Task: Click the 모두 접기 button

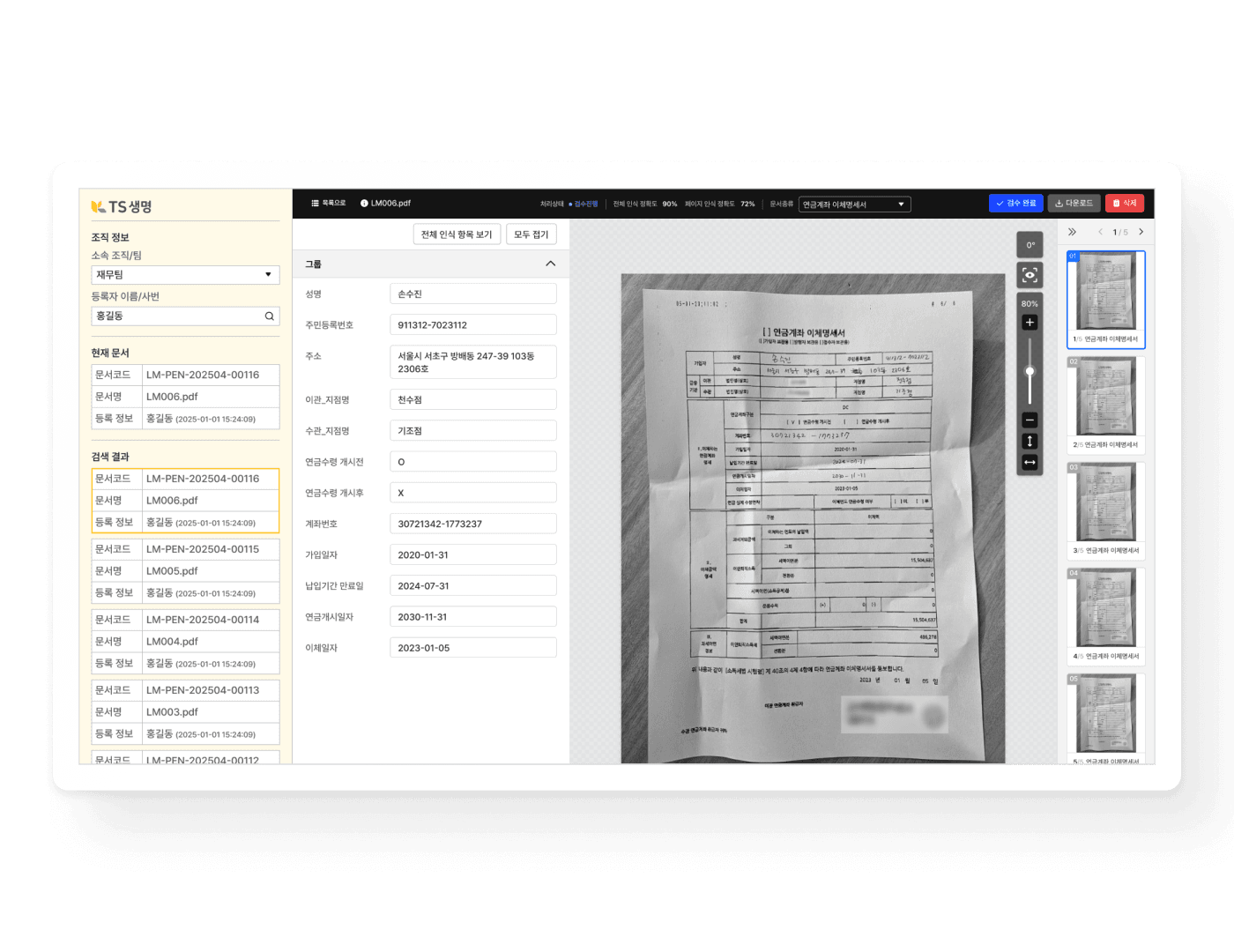Action: pos(532,234)
